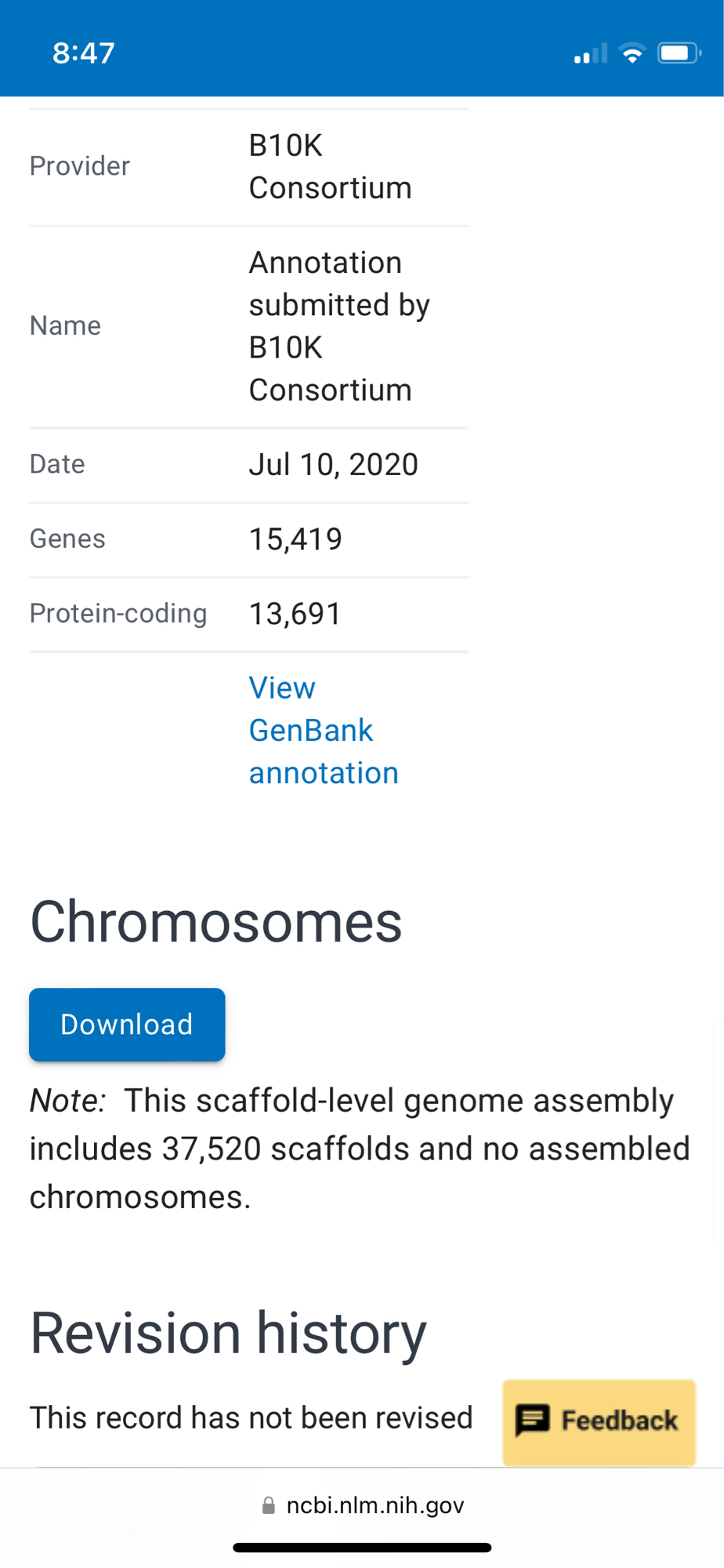Open the View GenBank annotation link

click(323, 730)
